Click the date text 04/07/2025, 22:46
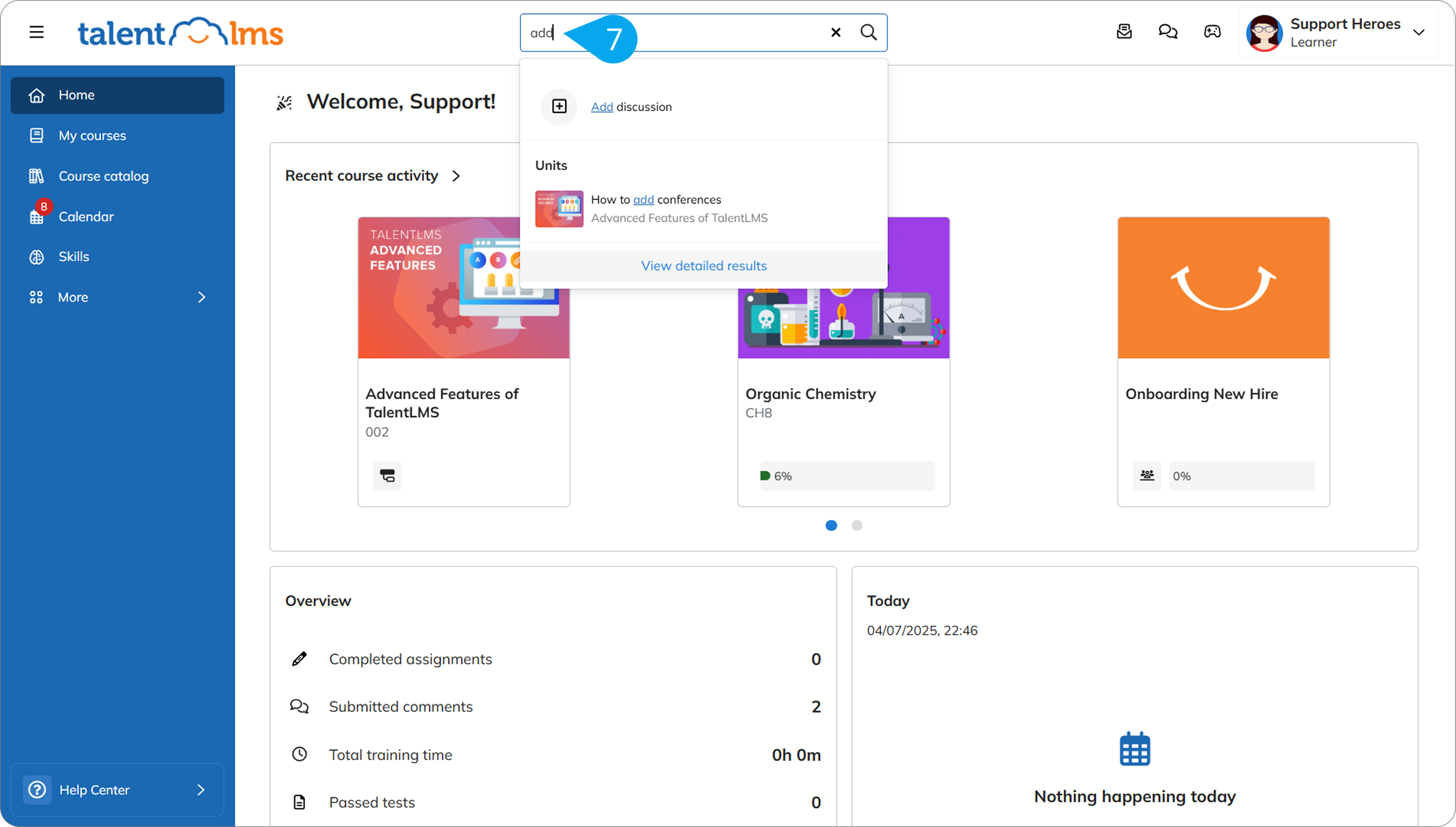The height and width of the screenshot is (827, 1456). click(x=922, y=630)
